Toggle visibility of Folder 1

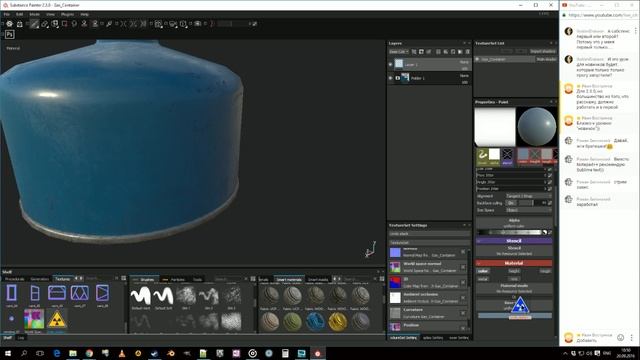(391, 78)
